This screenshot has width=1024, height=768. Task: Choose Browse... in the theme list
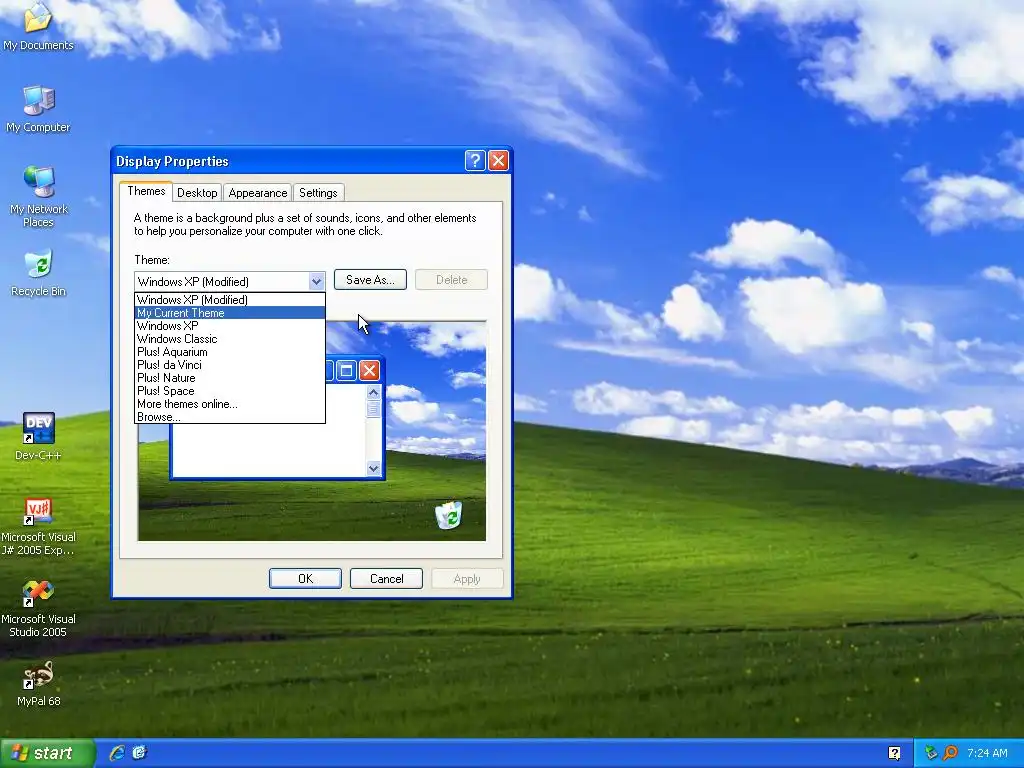pyautogui.click(x=230, y=417)
